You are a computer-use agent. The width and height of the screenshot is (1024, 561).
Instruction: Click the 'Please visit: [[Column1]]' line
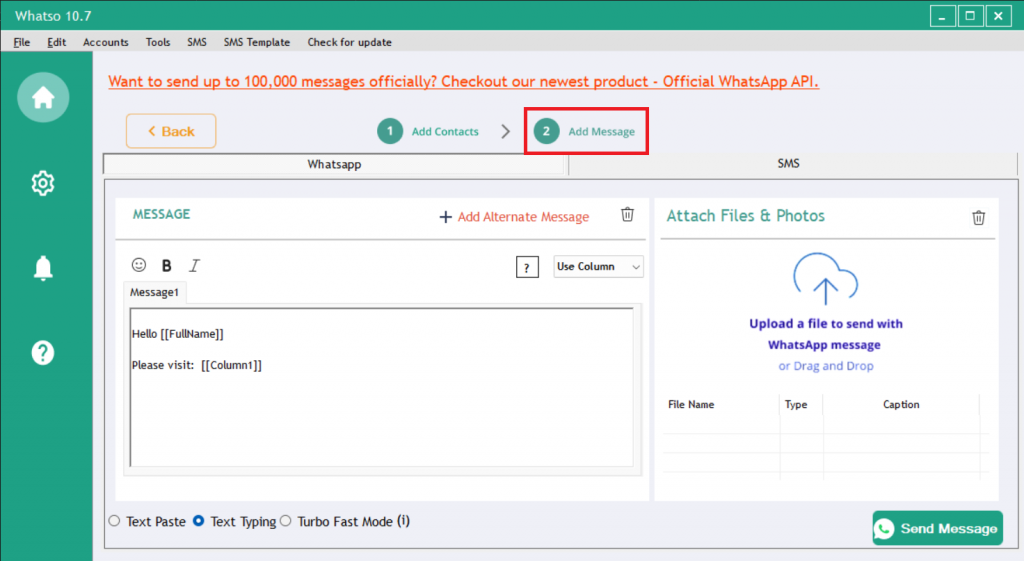pyautogui.click(x=197, y=365)
